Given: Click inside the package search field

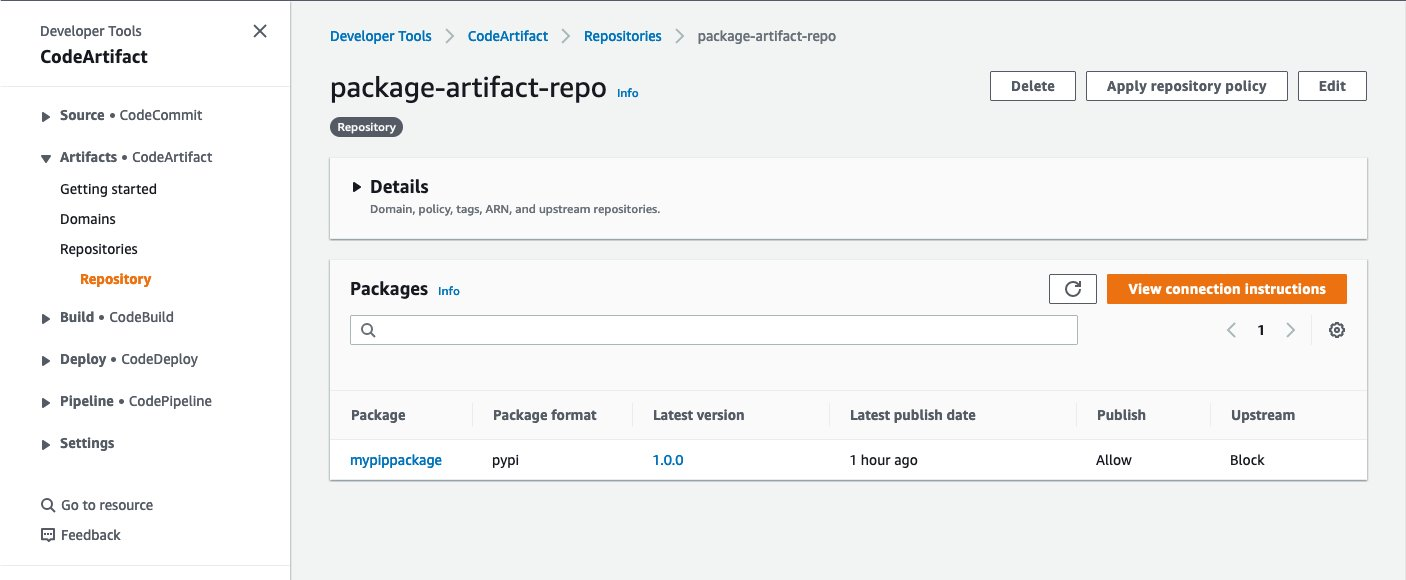Looking at the screenshot, I should 713,329.
